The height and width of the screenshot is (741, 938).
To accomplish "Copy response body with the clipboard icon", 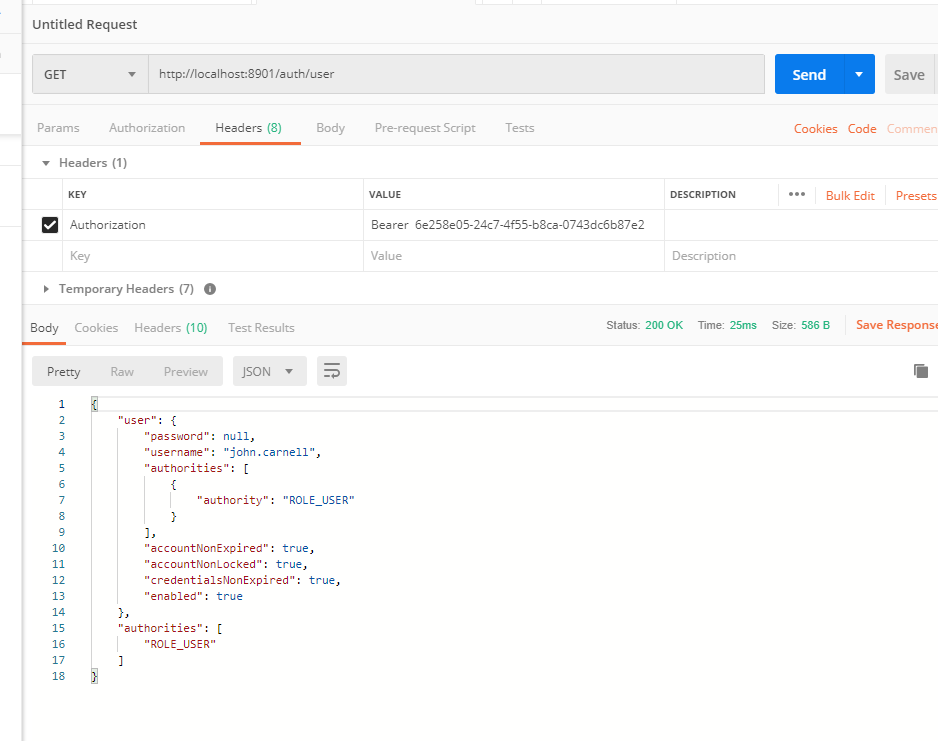I will 921,371.
